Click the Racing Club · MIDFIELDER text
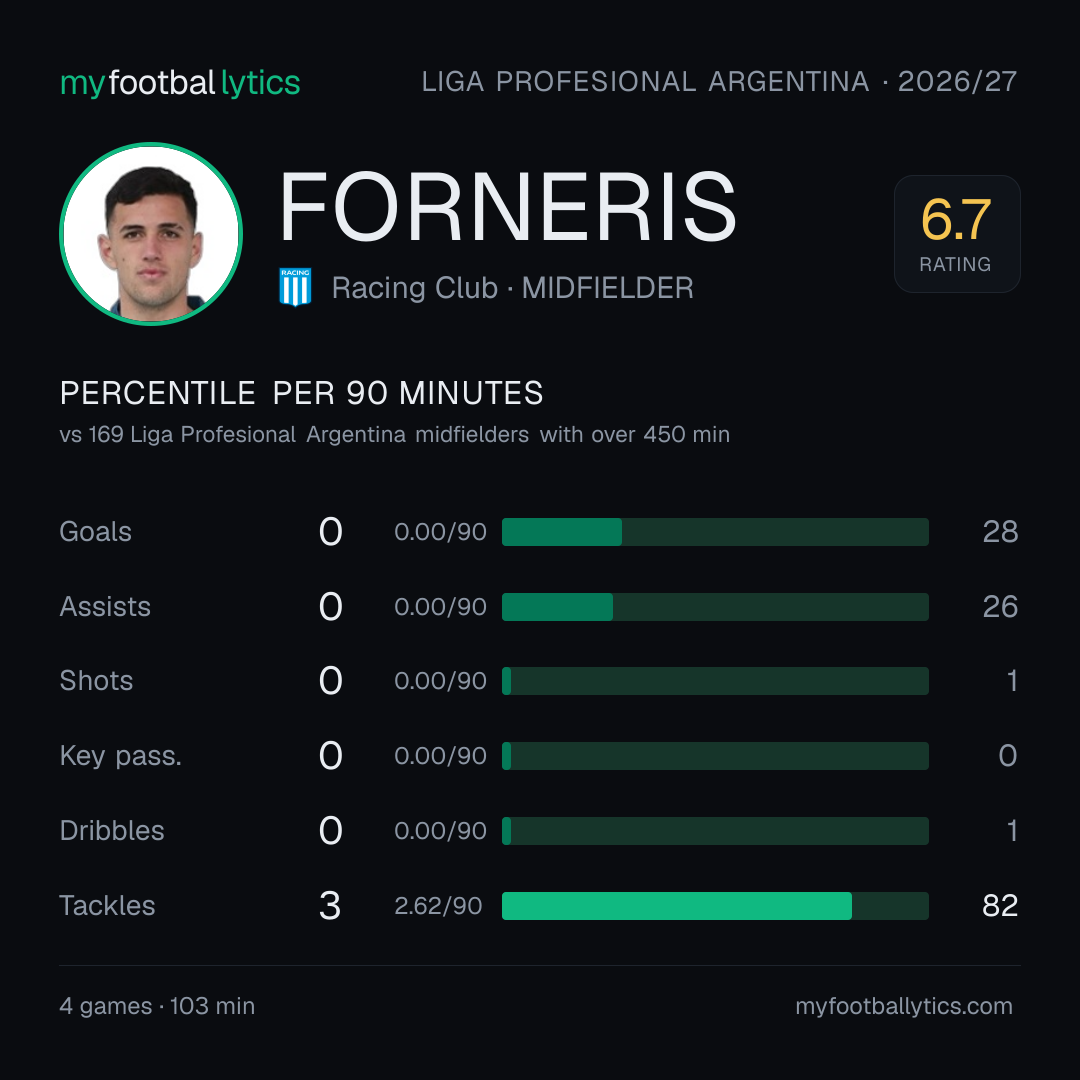This screenshot has height=1080, width=1080. [x=512, y=288]
